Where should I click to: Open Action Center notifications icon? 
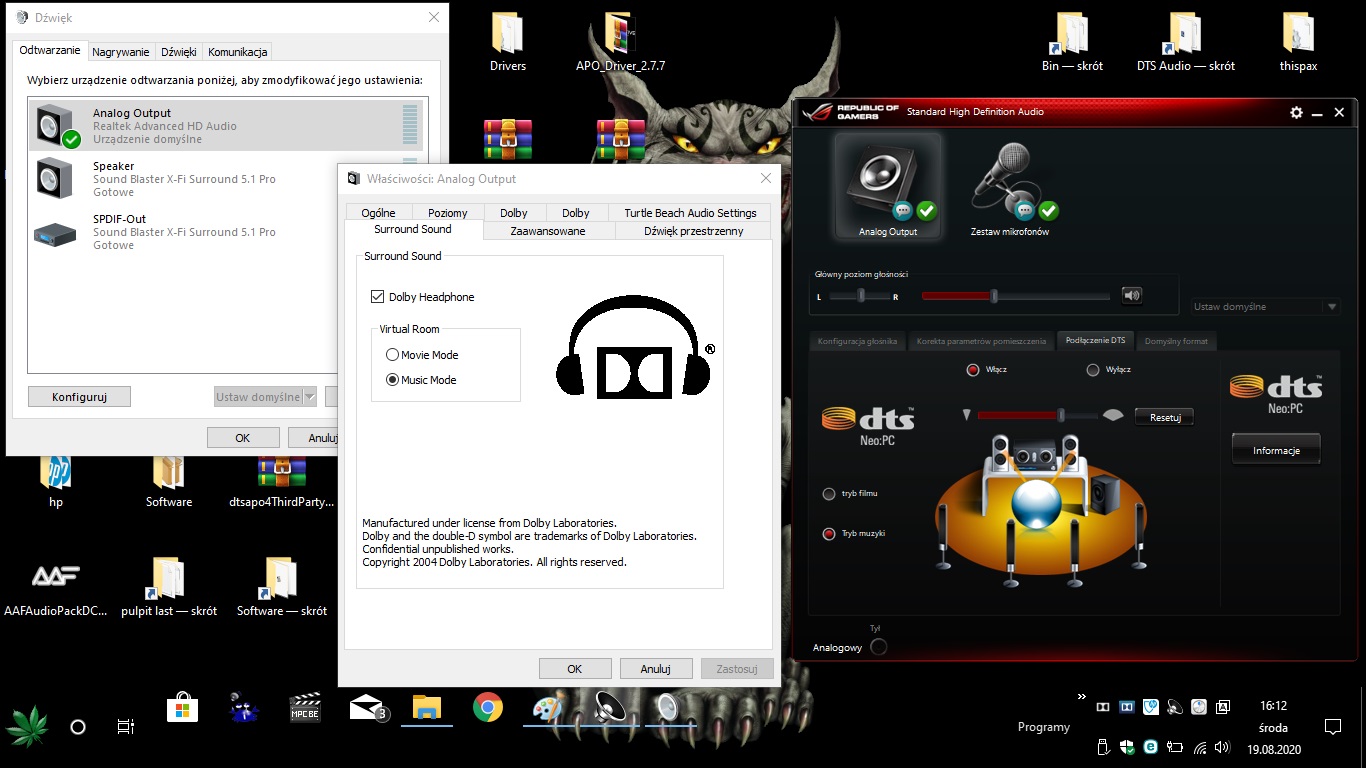[1332, 727]
